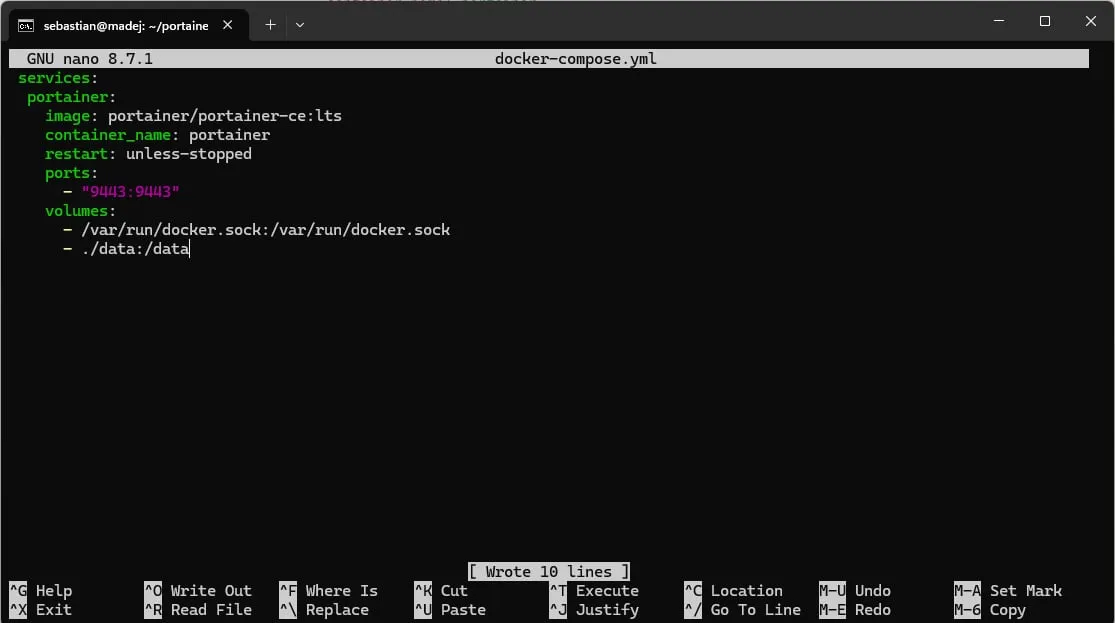Place cursor on 'portainer:' service key

[x=71, y=97]
